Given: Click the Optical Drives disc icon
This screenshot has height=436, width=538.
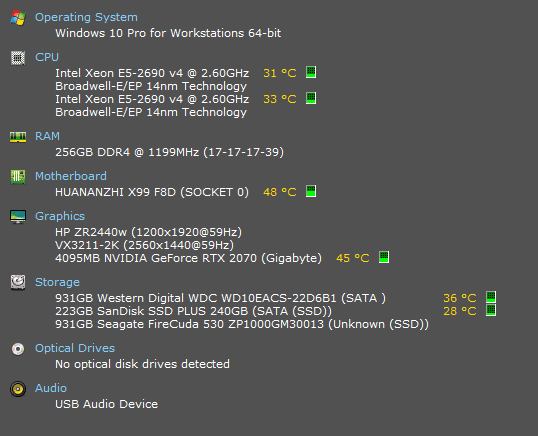Looking at the screenshot, I should click(x=18, y=349).
